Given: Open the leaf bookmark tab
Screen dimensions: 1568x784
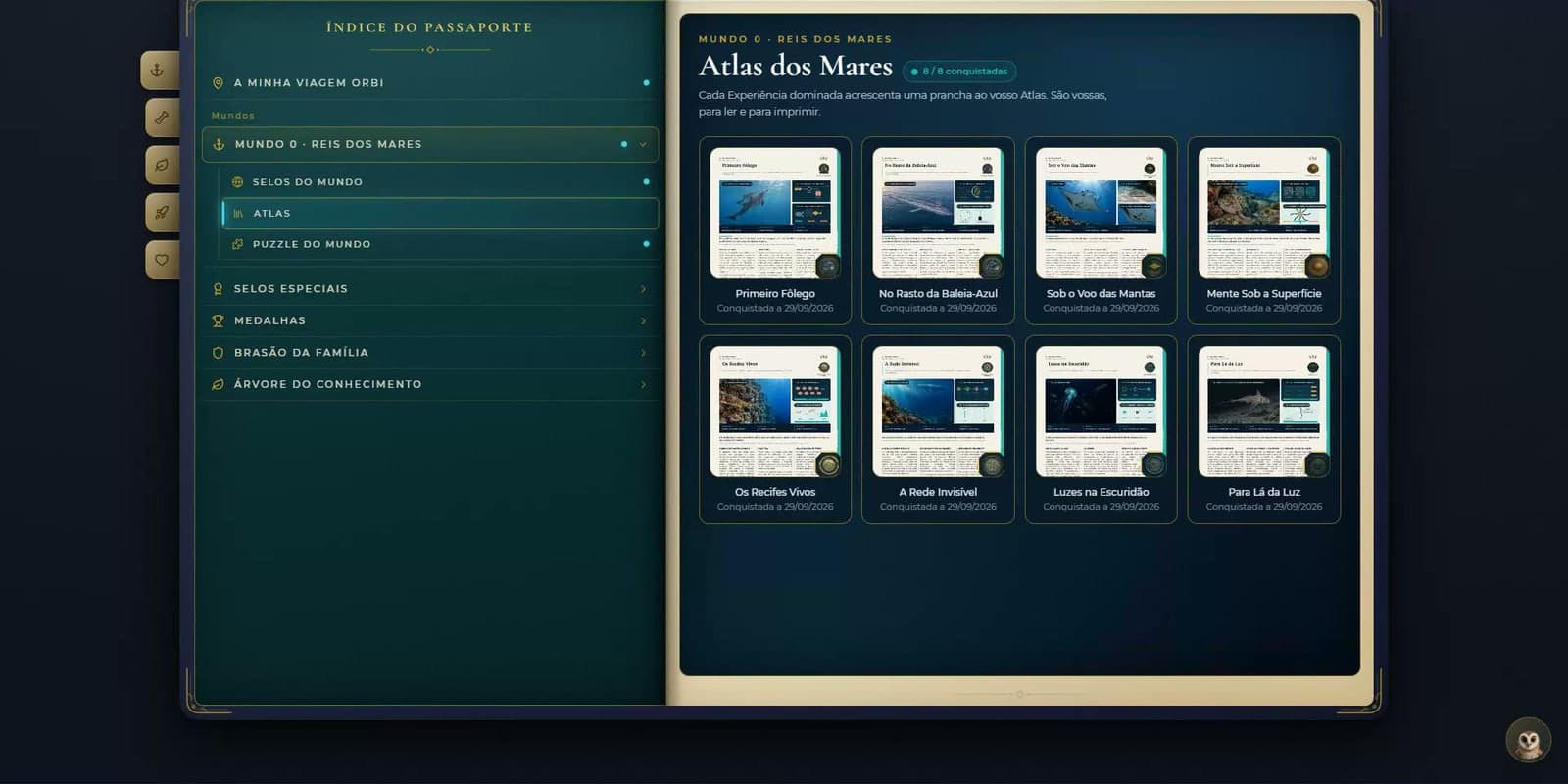Looking at the screenshot, I should pos(163,165).
